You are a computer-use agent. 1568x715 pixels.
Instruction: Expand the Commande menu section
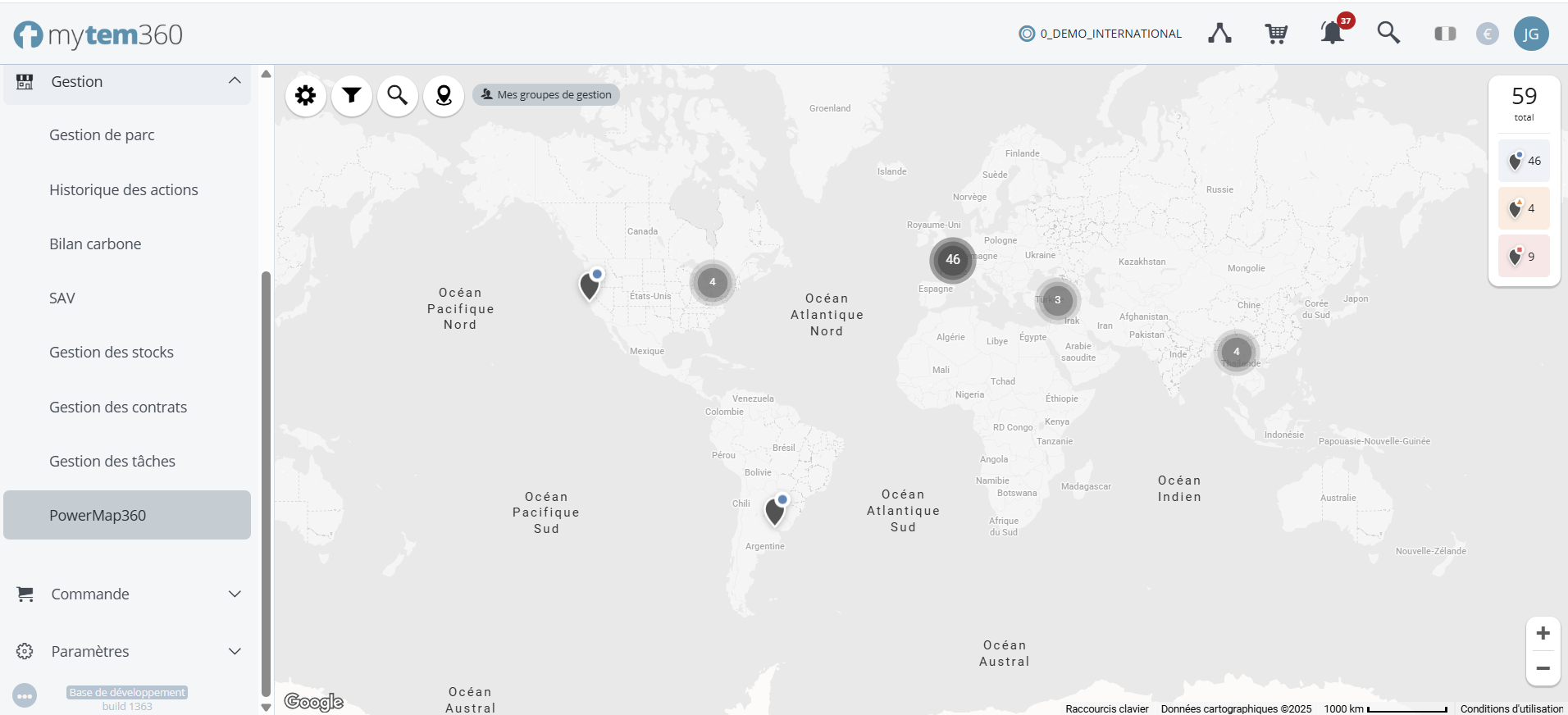(235, 594)
